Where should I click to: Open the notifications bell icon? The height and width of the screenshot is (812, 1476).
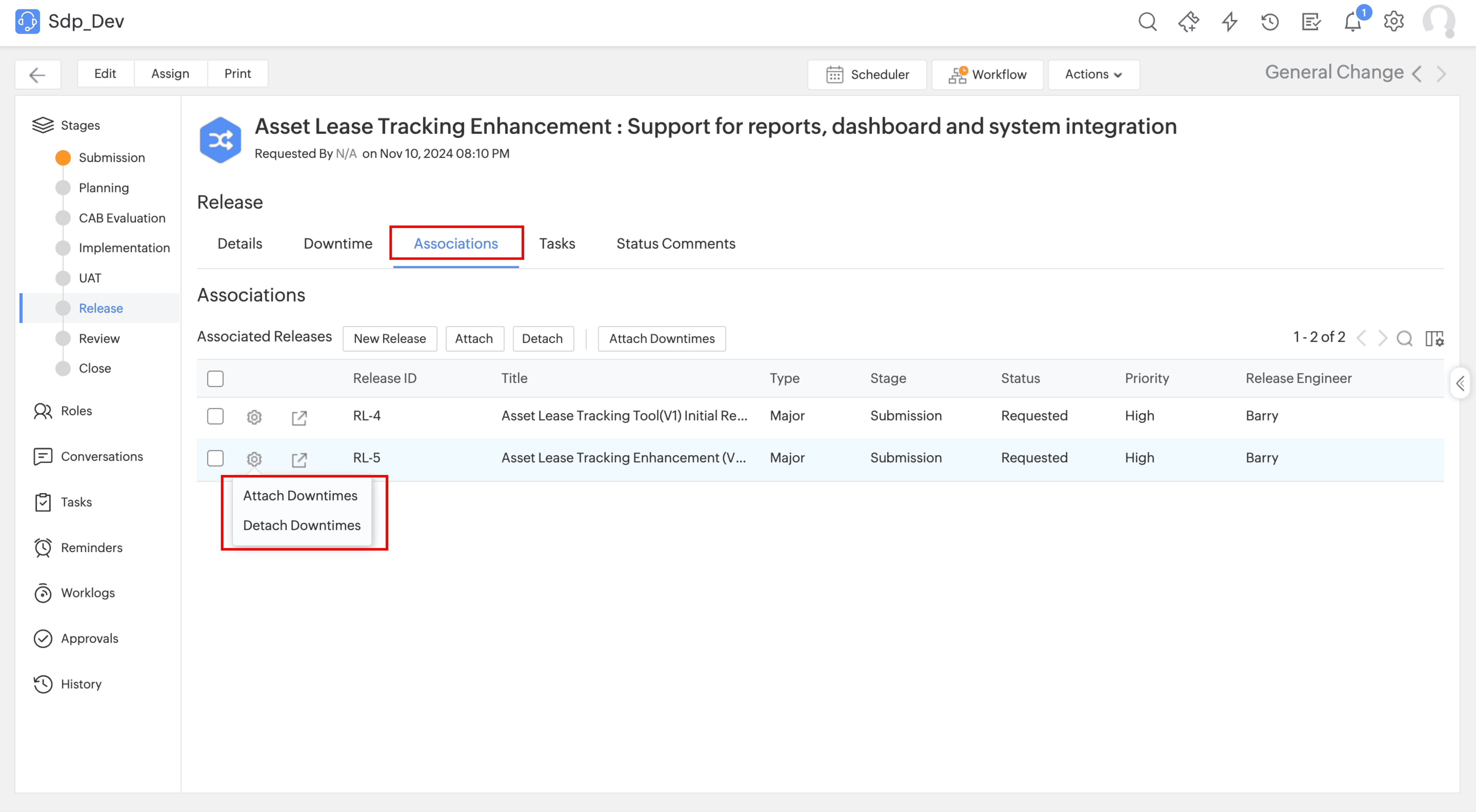click(x=1352, y=22)
